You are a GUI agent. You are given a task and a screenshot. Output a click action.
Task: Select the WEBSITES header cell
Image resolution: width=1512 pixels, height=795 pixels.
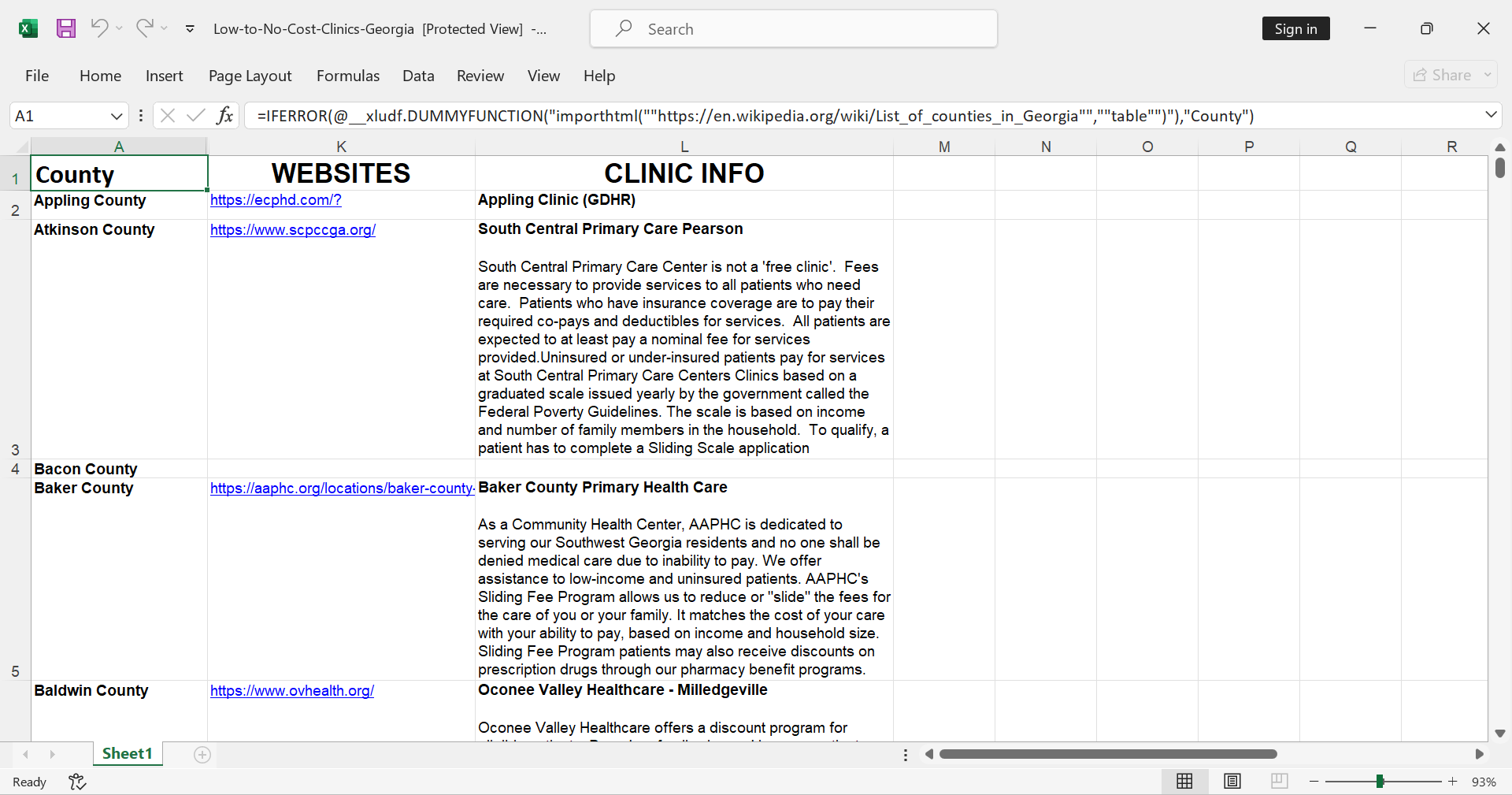[x=341, y=173]
